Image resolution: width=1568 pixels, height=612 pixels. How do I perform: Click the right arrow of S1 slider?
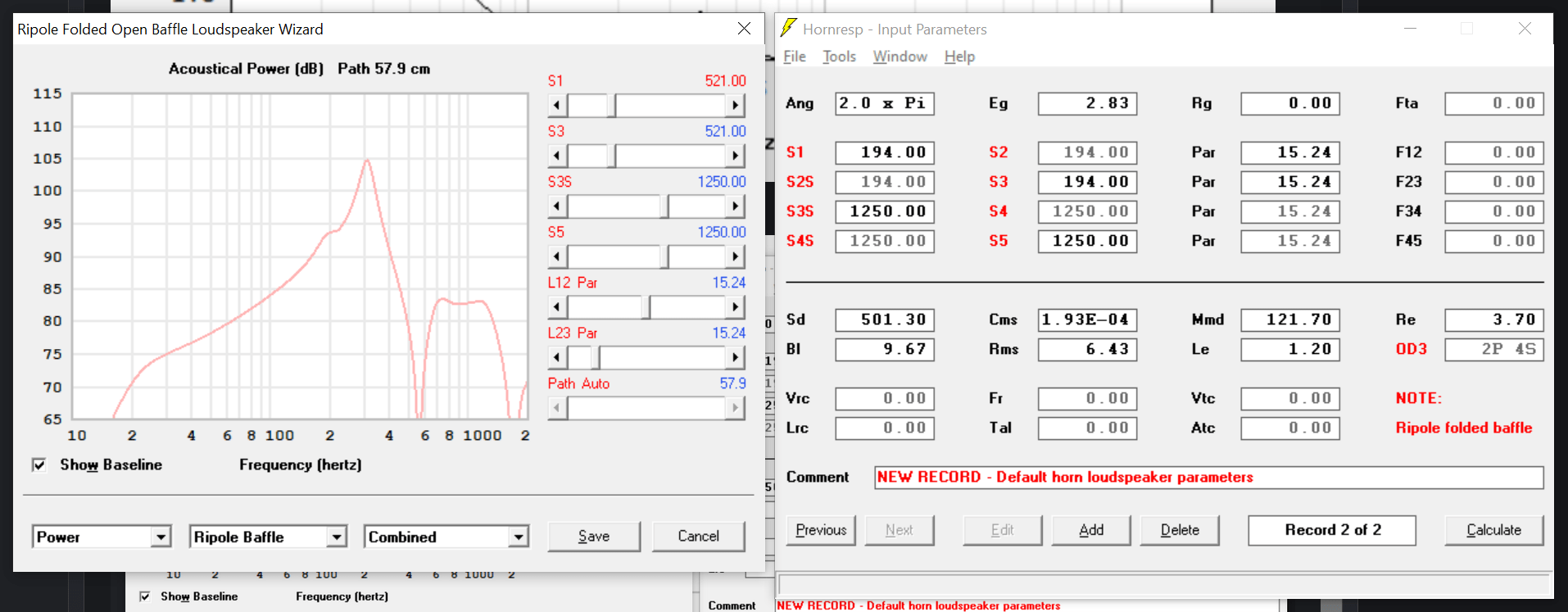[735, 105]
